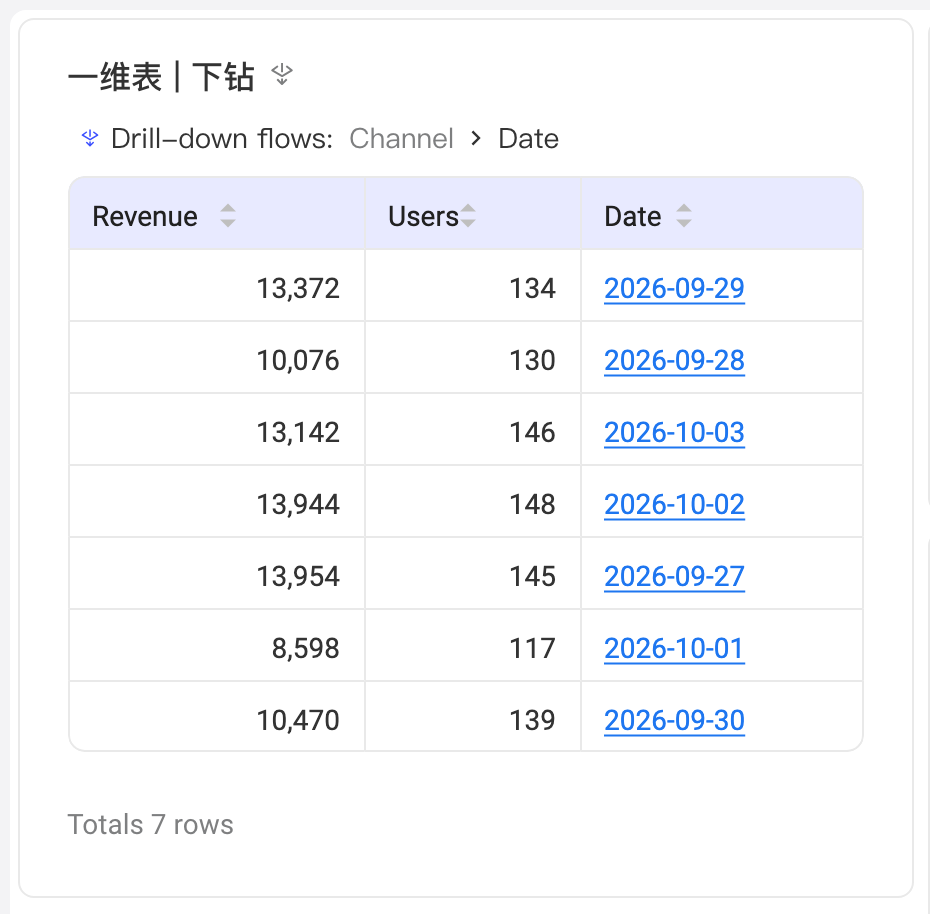
Task: Select the Date breadcrumb item
Action: (x=528, y=139)
